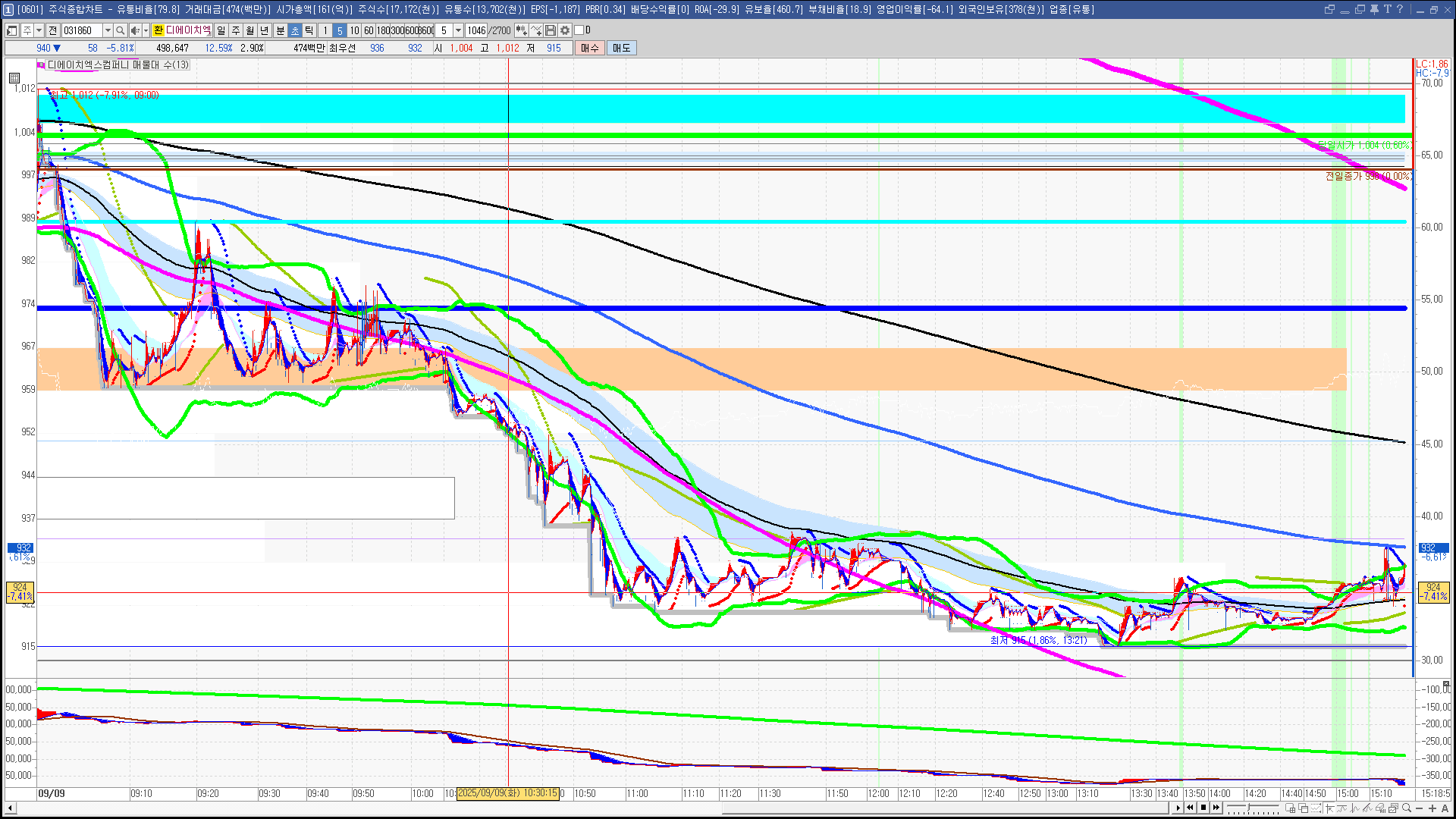Click the 매수 (buy) button
The image size is (1456, 819).
pyautogui.click(x=590, y=48)
